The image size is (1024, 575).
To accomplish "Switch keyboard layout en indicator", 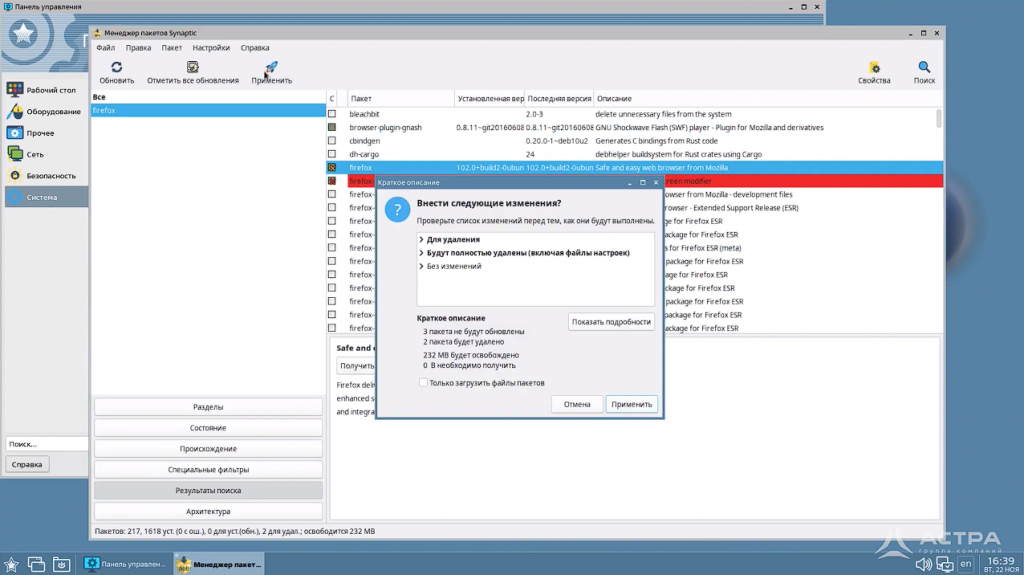I will (x=966, y=564).
